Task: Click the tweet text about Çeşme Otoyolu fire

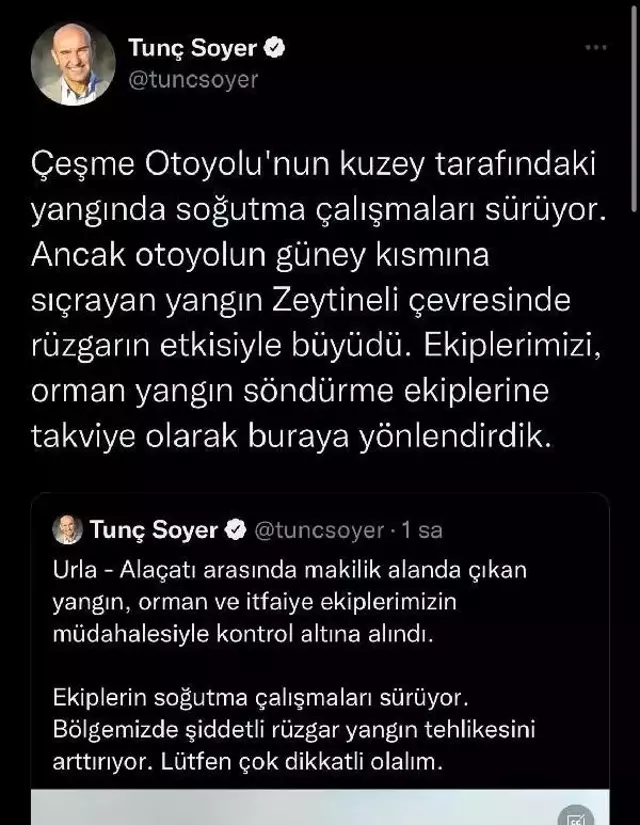Action: pyautogui.click(x=320, y=295)
